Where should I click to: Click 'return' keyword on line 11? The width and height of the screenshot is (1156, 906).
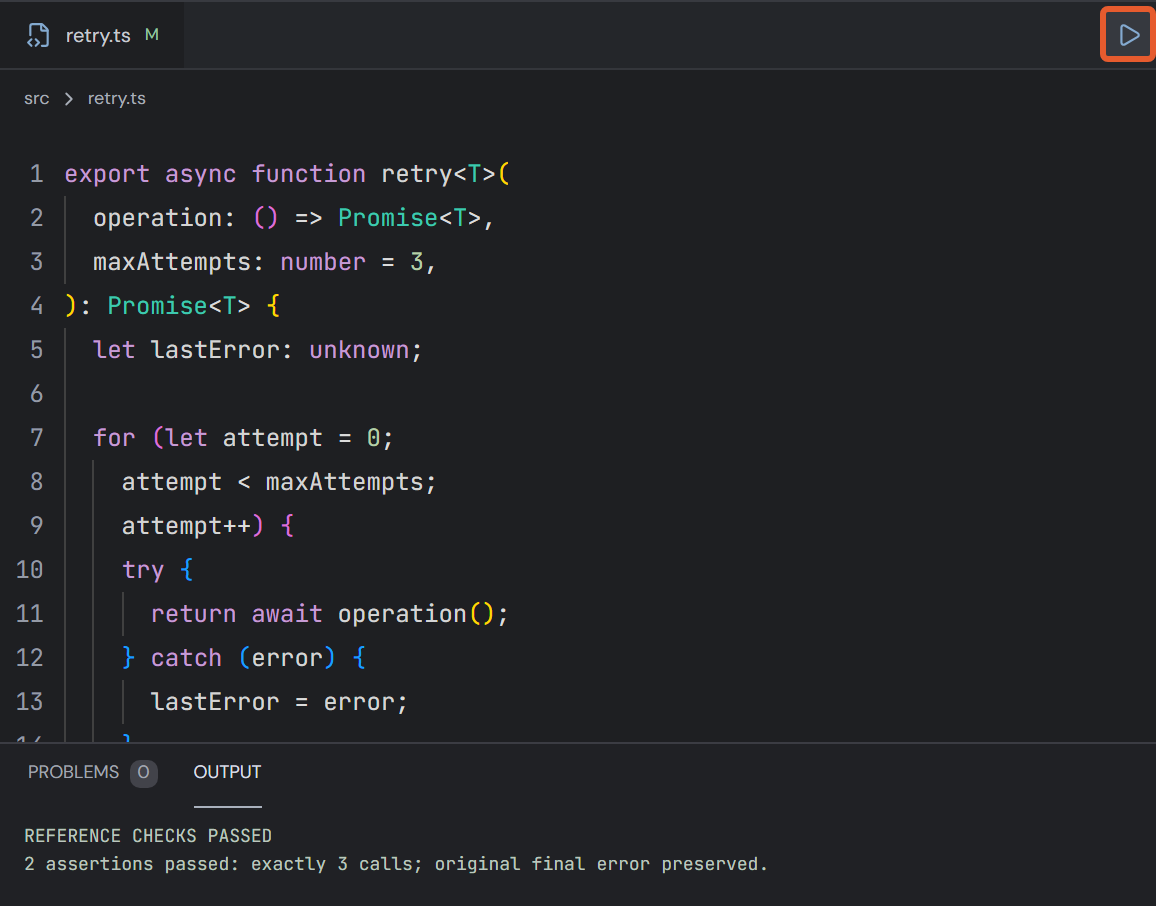tap(193, 614)
